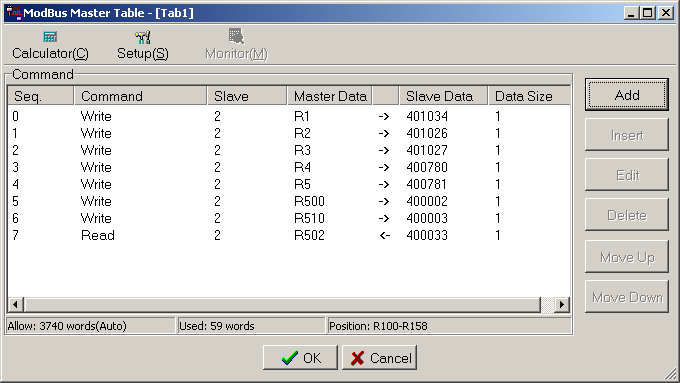
Task: Confirm with the OK button
Action: [300, 358]
